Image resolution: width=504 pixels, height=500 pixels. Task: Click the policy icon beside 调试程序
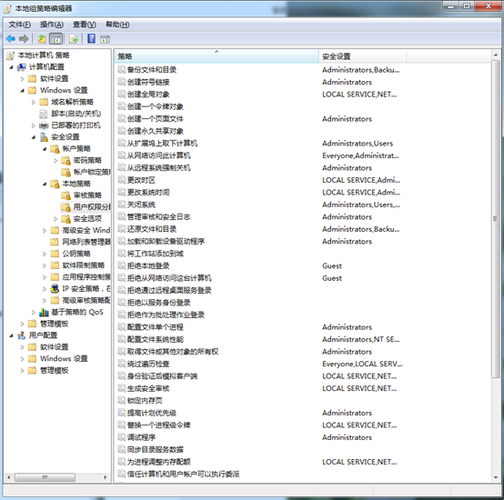(x=122, y=437)
